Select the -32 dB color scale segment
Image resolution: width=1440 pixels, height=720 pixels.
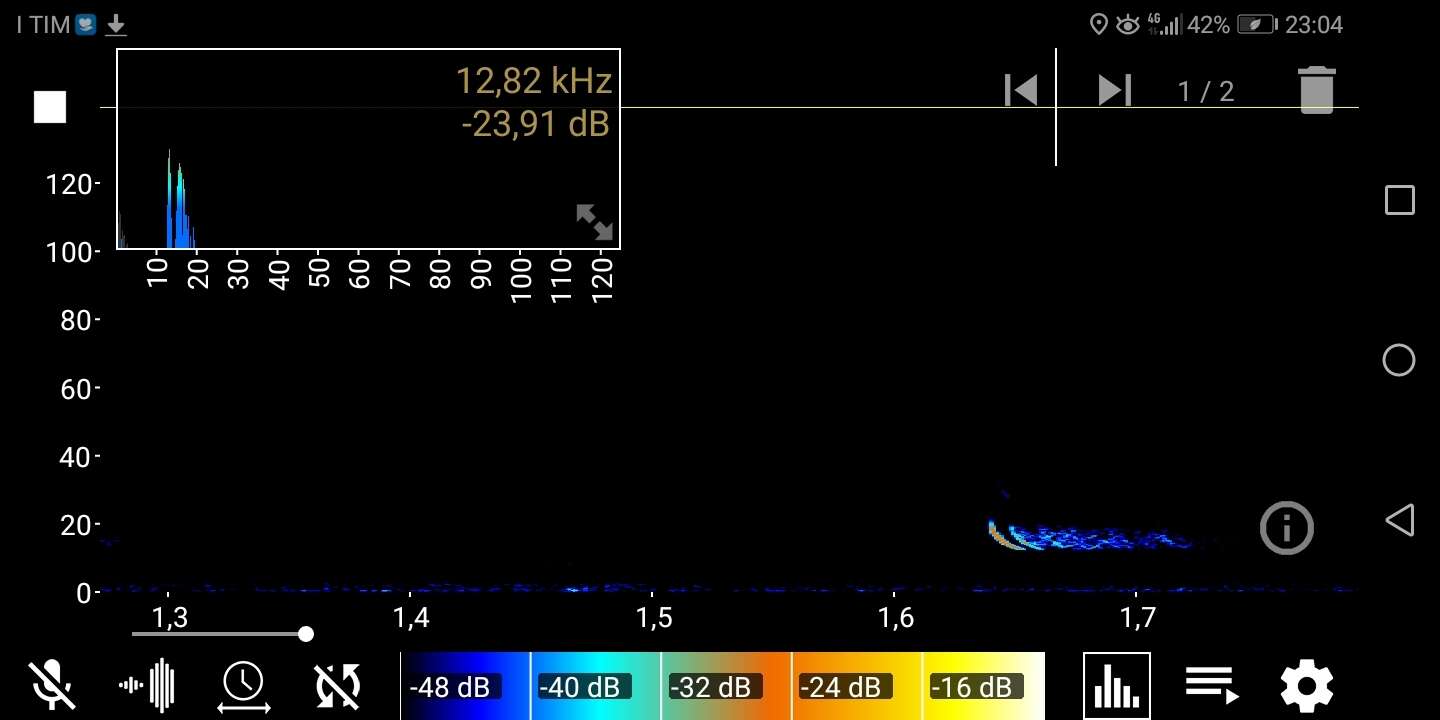click(726, 686)
